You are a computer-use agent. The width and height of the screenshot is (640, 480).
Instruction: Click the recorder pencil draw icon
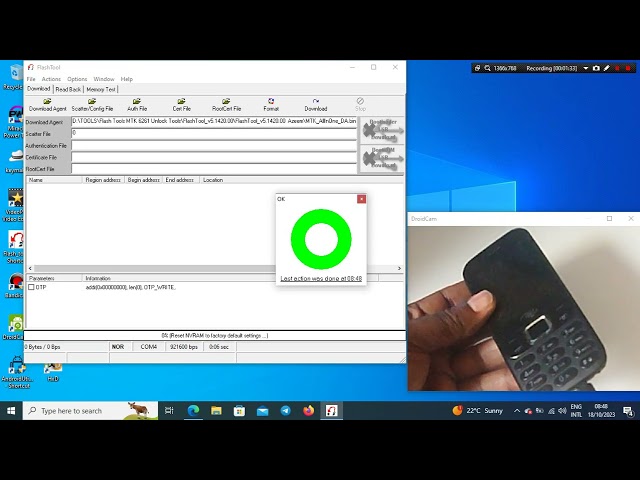pos(607,68)
